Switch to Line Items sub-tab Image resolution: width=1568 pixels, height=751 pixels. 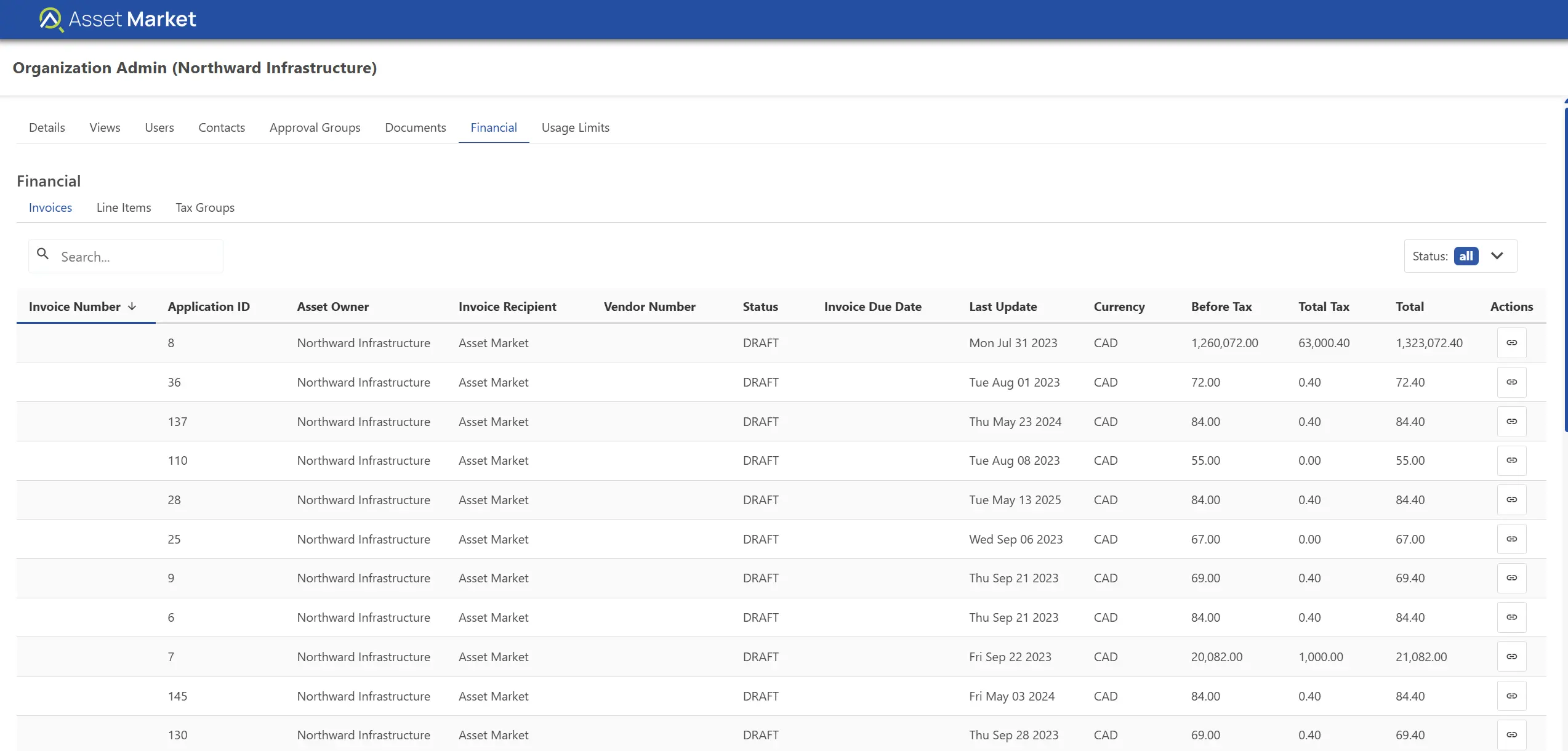[124, 207]
